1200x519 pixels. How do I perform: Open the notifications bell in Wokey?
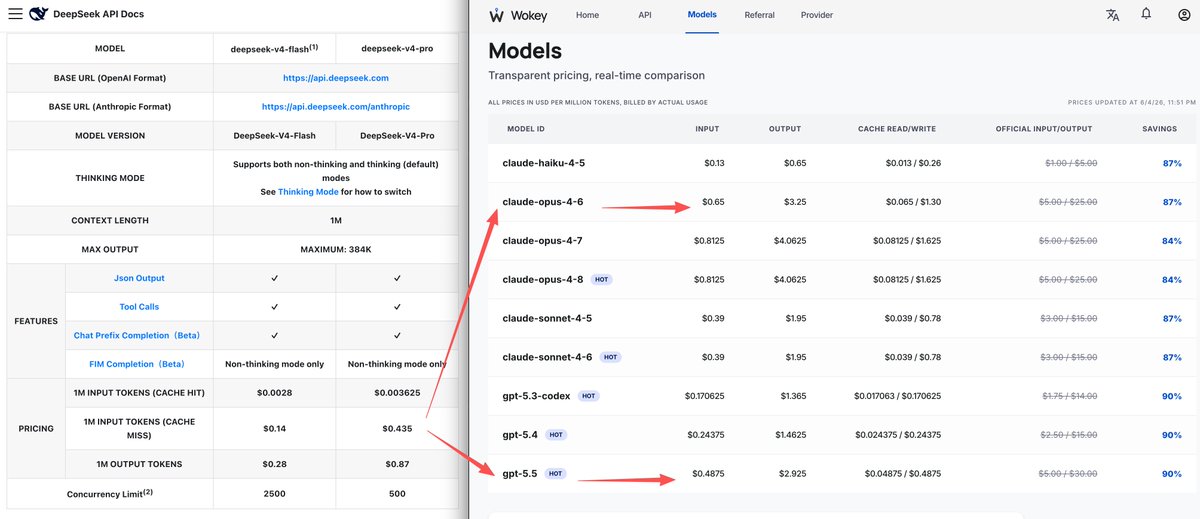1146,15
